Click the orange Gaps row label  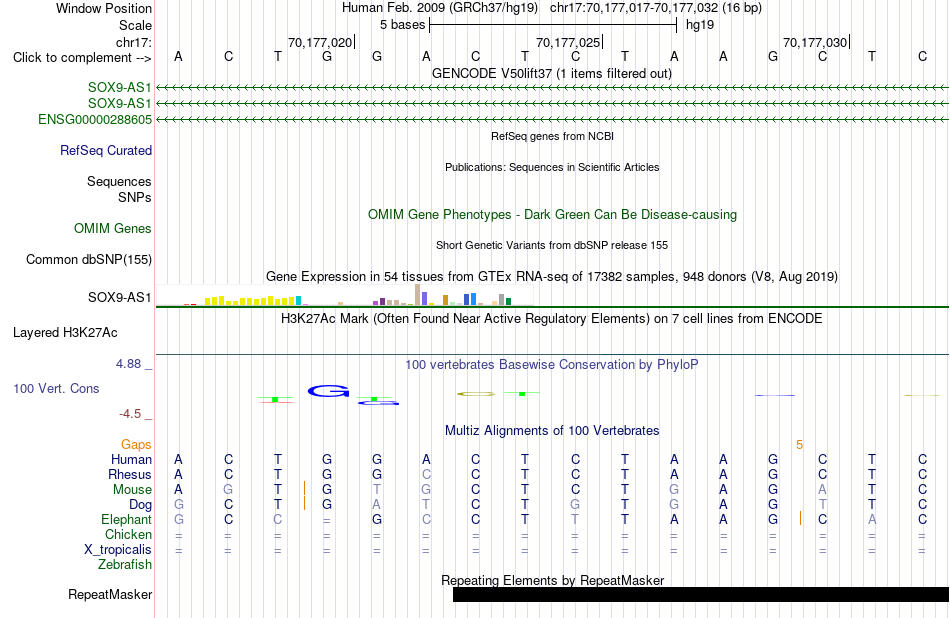pyautogui.click(x=136, y=445)
